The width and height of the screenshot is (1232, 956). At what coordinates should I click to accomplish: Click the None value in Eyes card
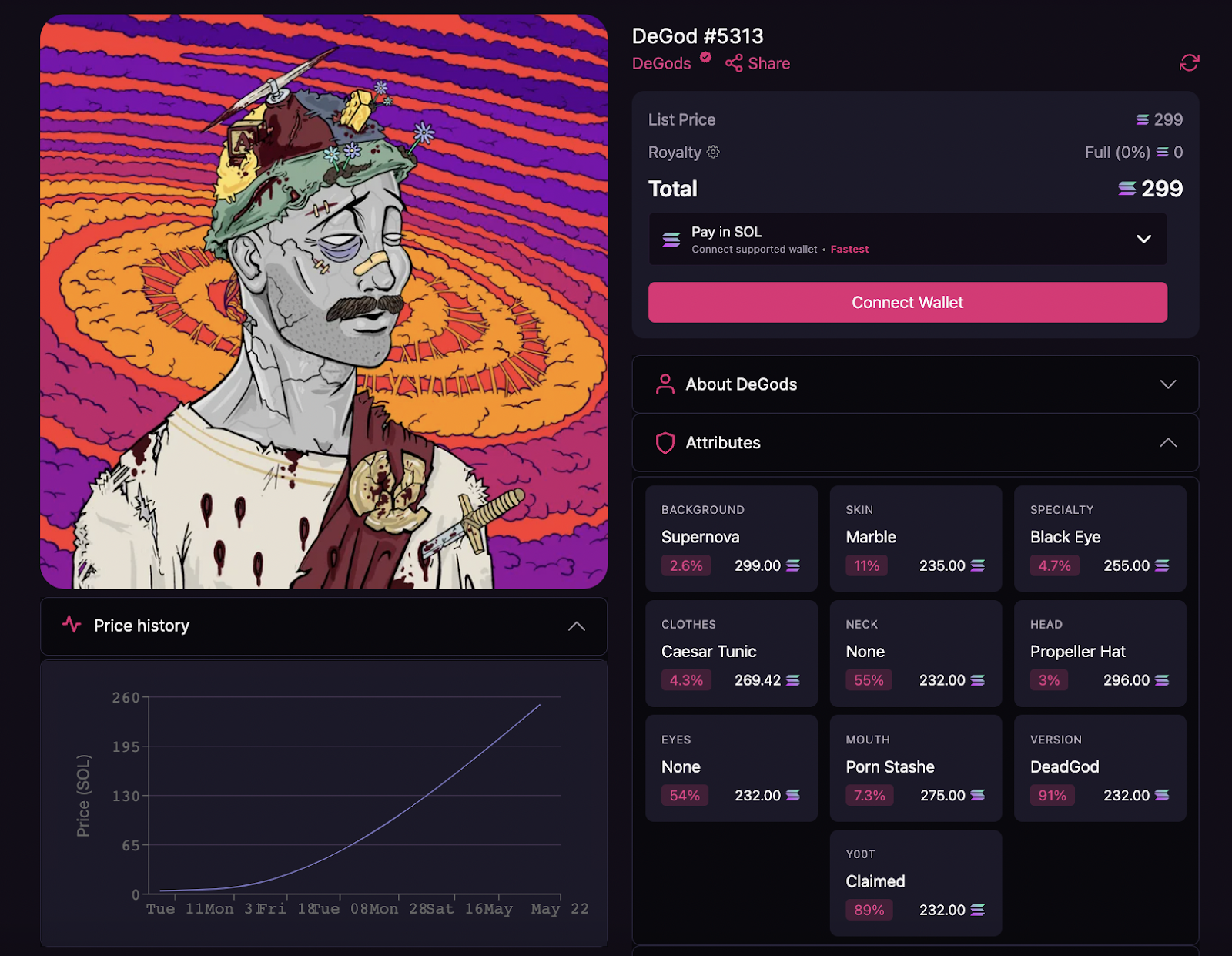pos(681,767)
